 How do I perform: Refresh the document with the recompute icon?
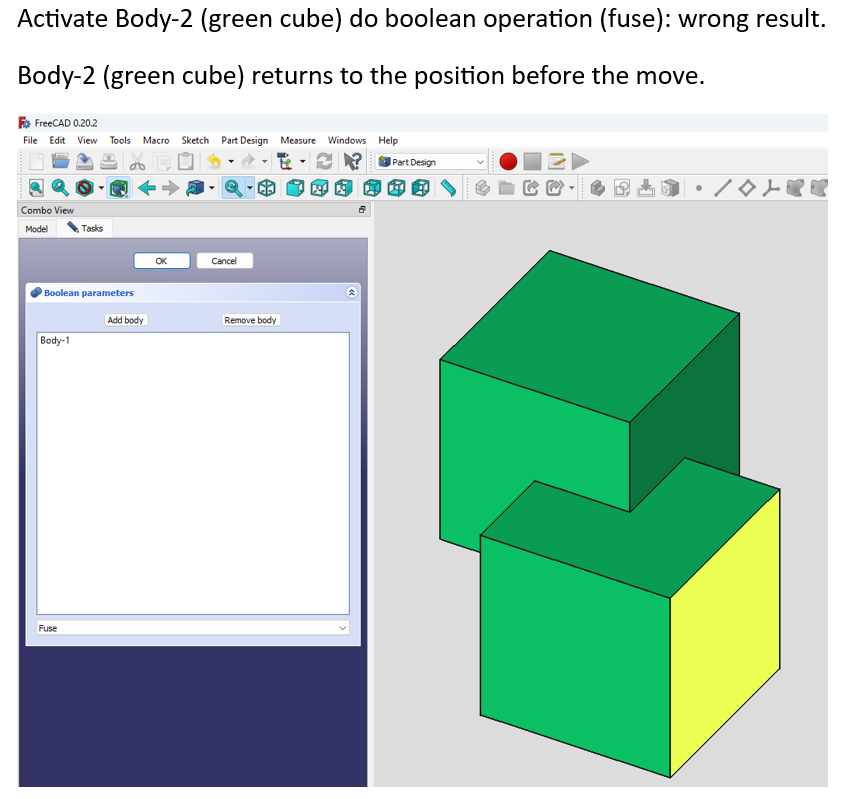pyautogui.click(x=324, y=161)
